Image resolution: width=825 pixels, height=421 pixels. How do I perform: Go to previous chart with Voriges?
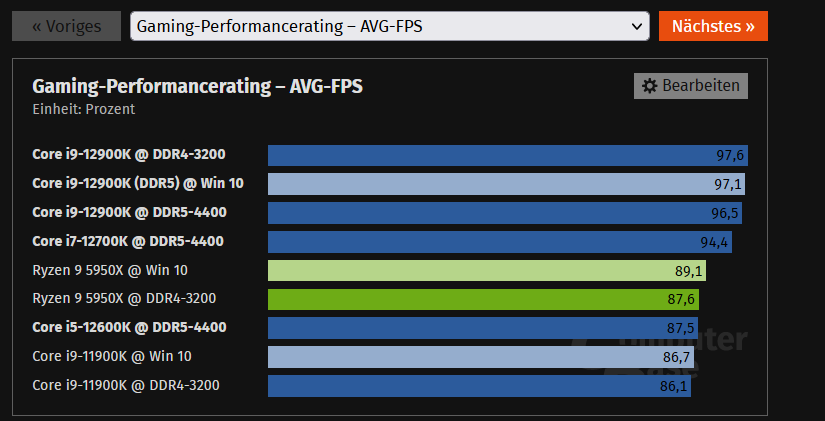pyautogui.click(x=66, y=26)
